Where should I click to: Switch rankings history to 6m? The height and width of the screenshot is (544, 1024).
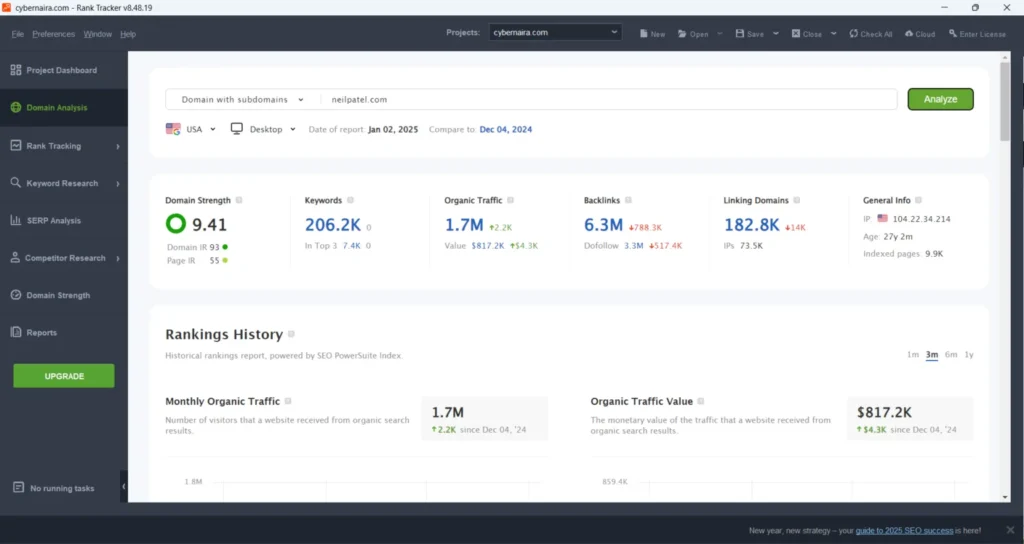tap(950, 355)
